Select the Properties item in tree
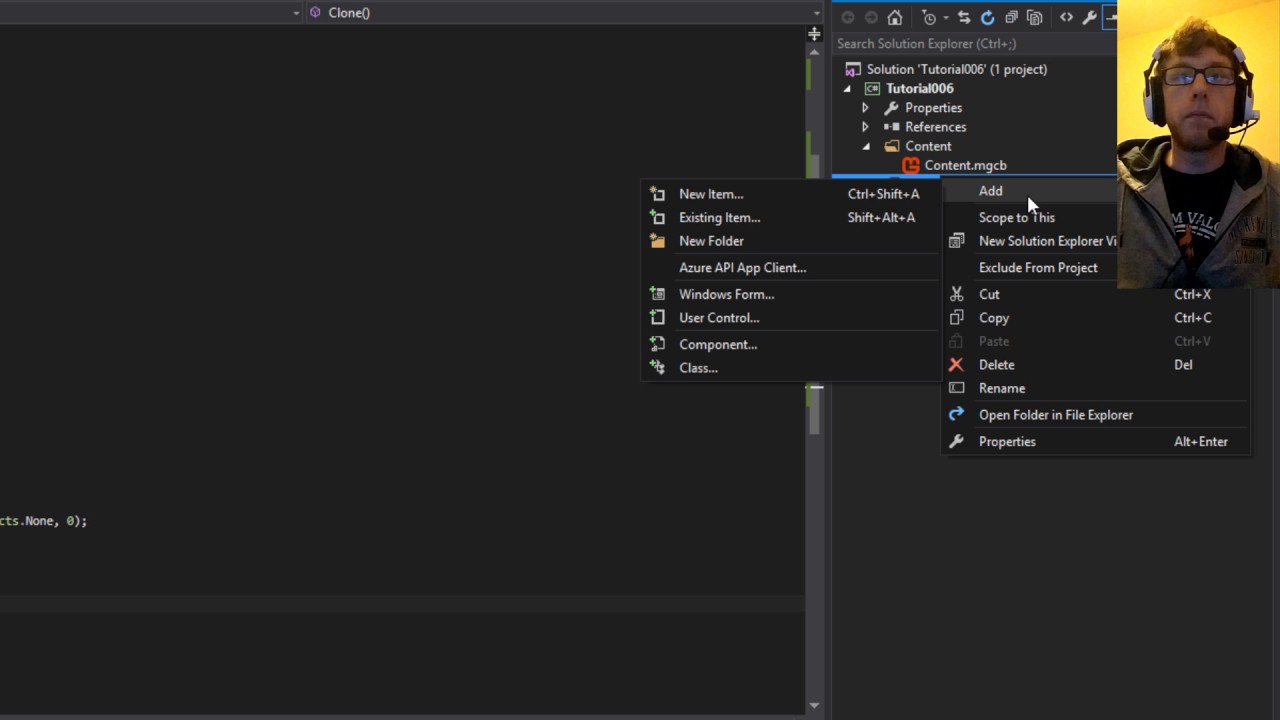Image resolution: width=1280 pixels, height=720 pixels. pos(933,107)
